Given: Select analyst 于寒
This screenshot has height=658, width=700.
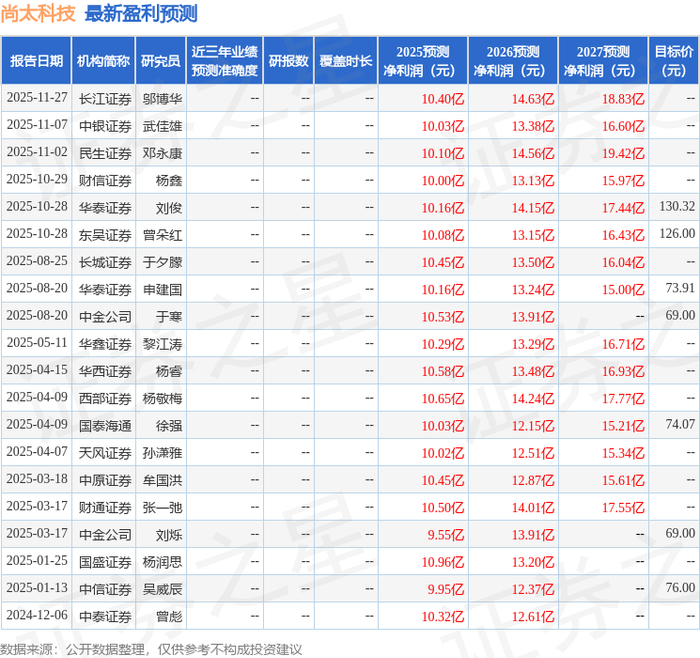Looking at the screenshot, I should coord(169,317).
